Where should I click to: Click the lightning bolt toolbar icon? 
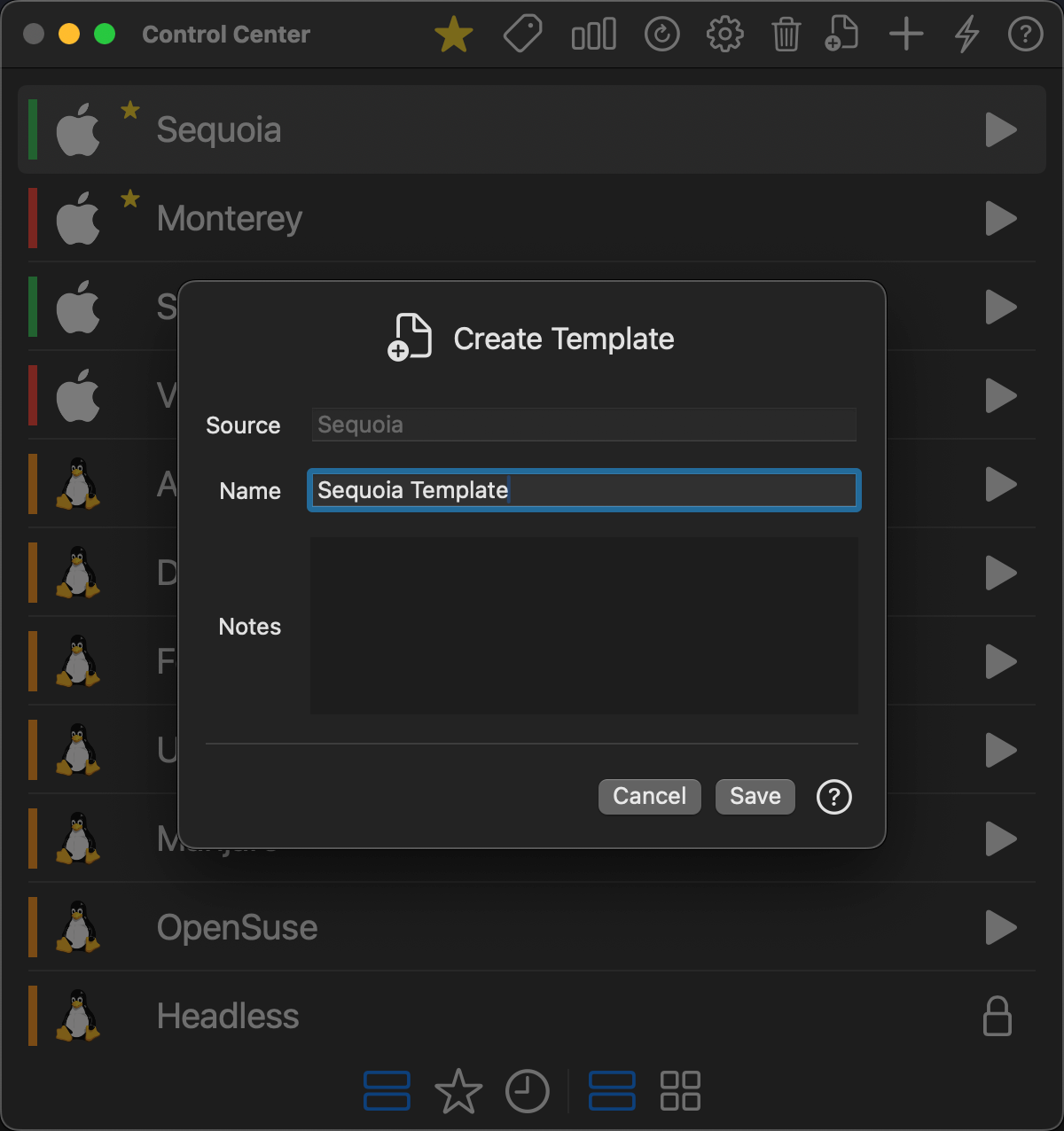[966, 35]
